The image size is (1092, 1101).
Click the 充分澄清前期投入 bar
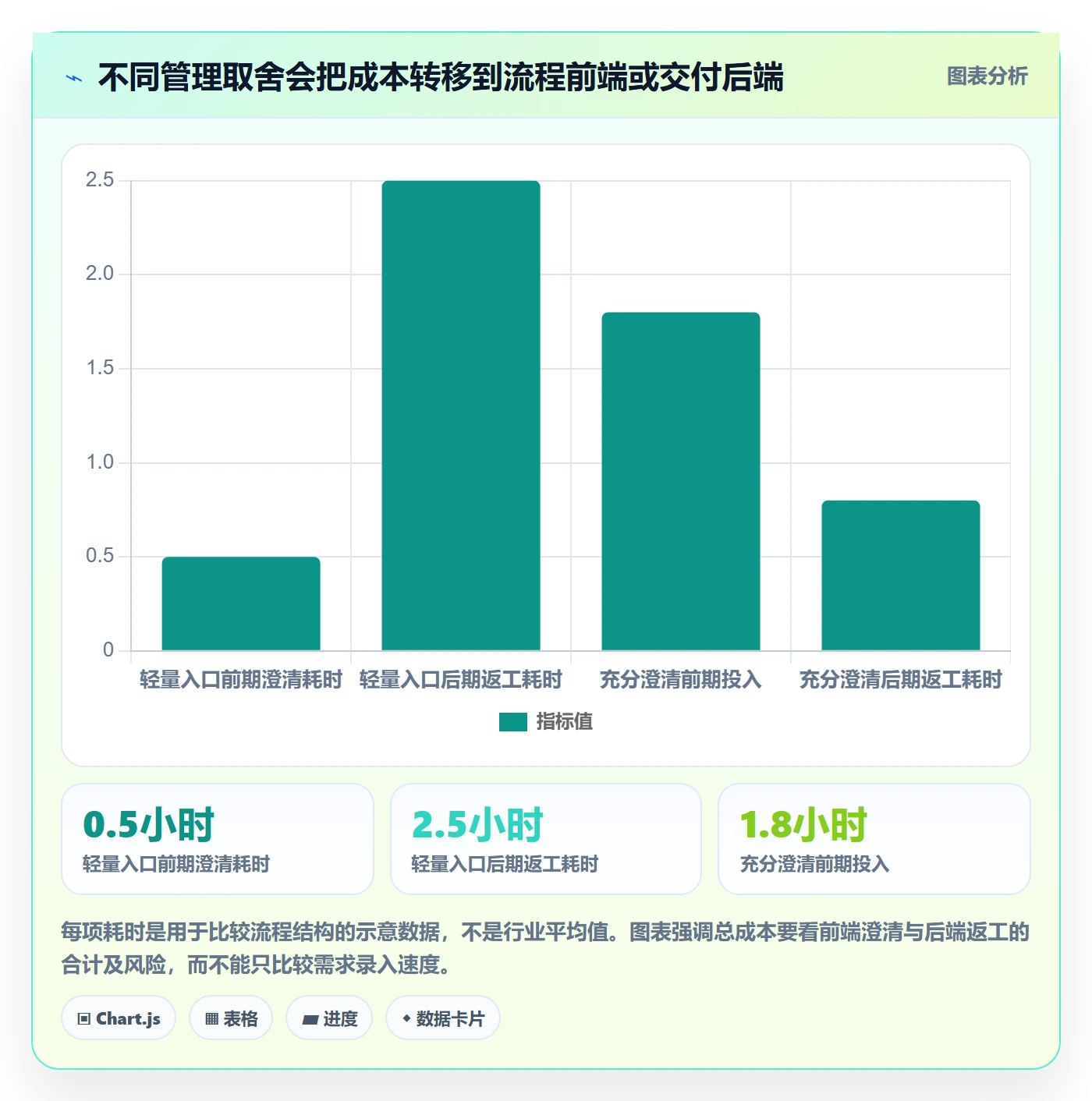[681, 481]
